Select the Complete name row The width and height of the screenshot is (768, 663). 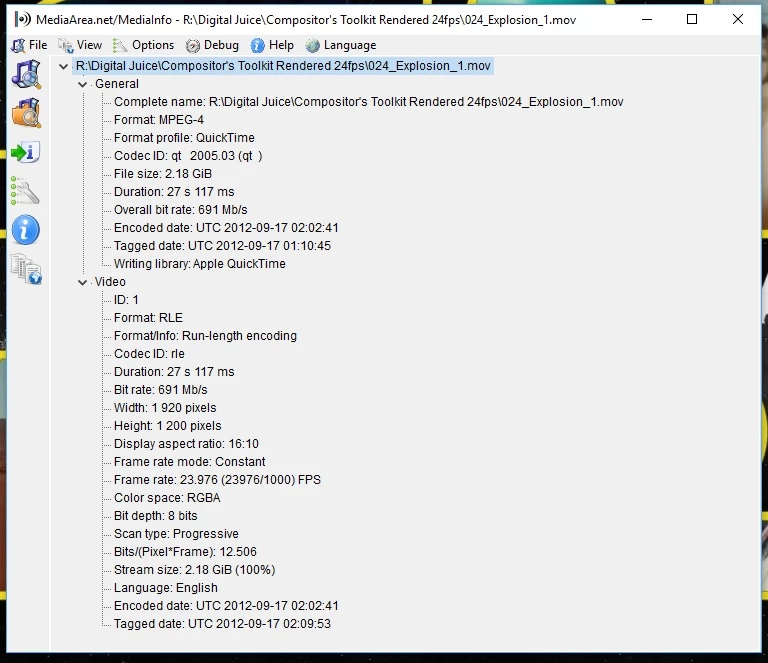pyautogui.click(x=368, y=102)
